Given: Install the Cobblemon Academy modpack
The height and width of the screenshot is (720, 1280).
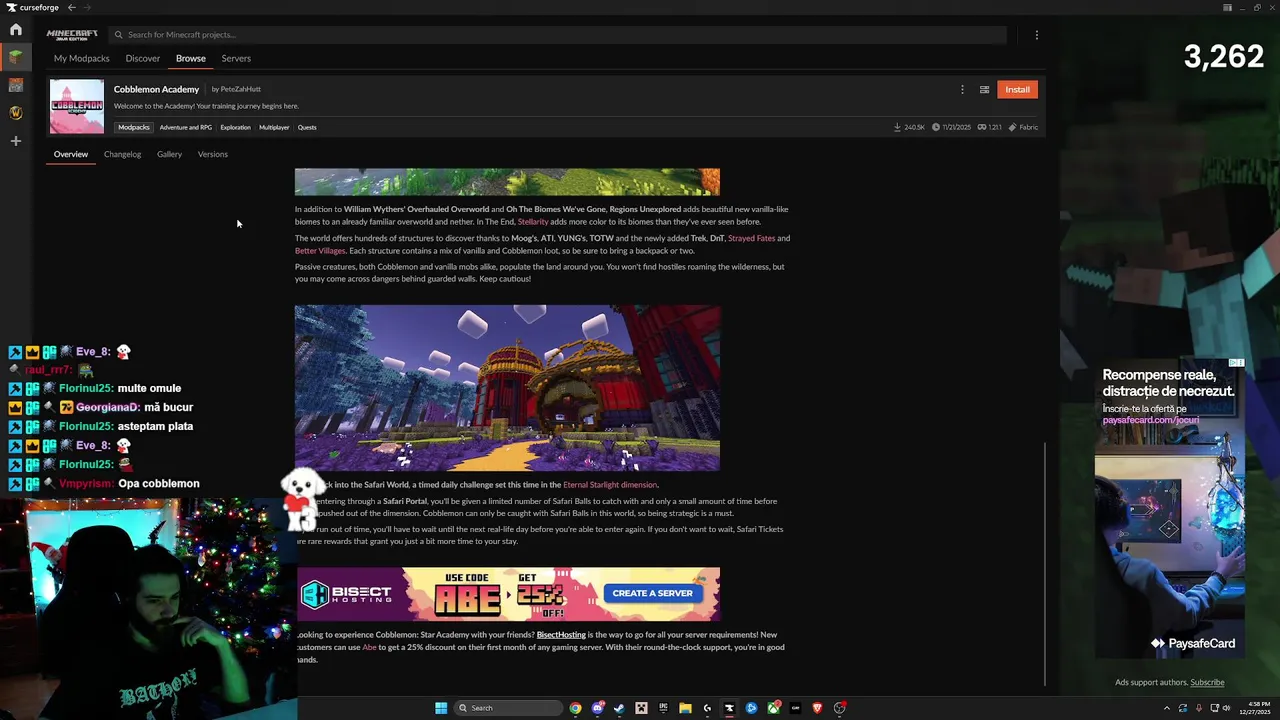Looking at the screenshot, I should pos(1017,89).
